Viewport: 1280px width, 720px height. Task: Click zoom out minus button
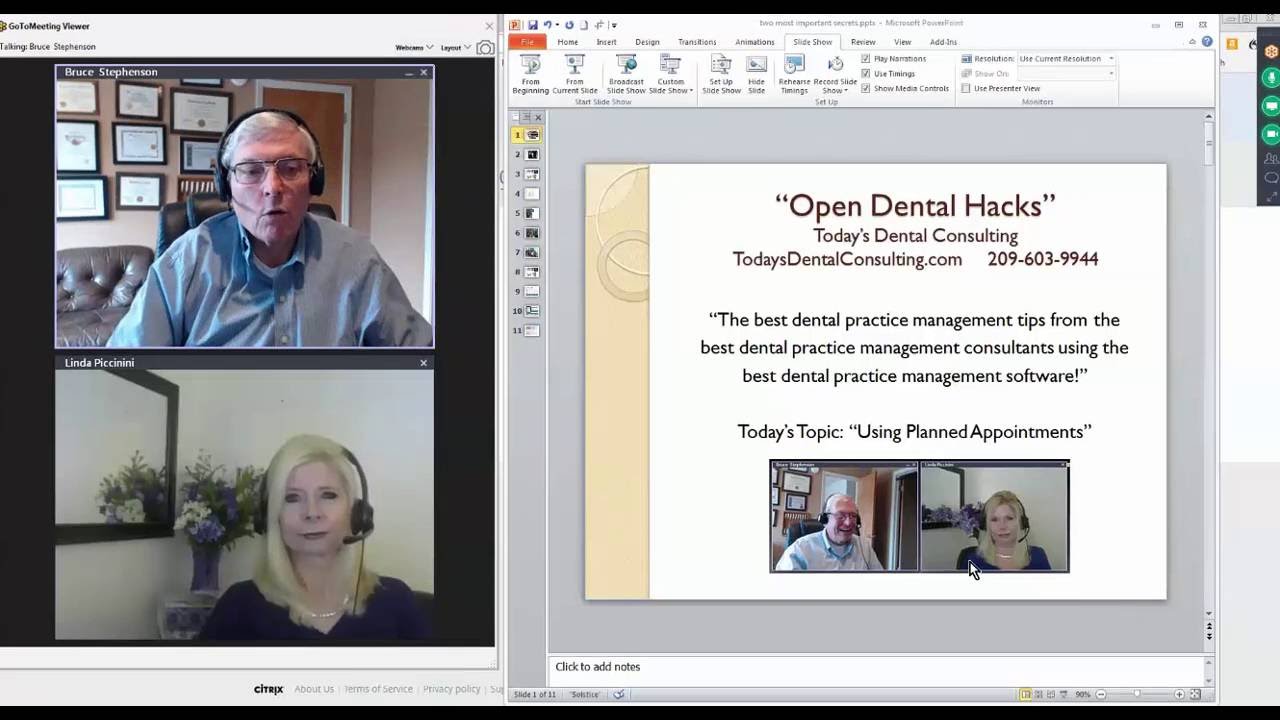[x=1101, y=694]
